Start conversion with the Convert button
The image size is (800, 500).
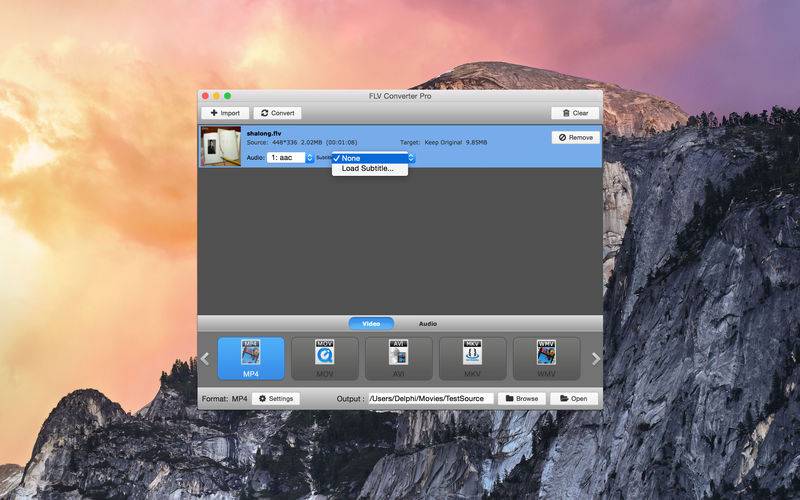tap(278, 113)
